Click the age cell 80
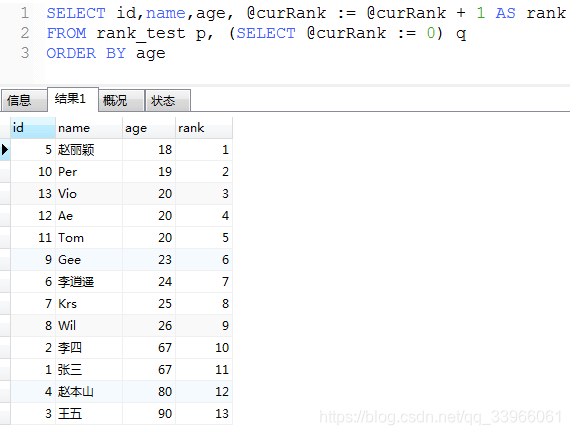This screenshot has height=435, width=570. tap(149, 392)
